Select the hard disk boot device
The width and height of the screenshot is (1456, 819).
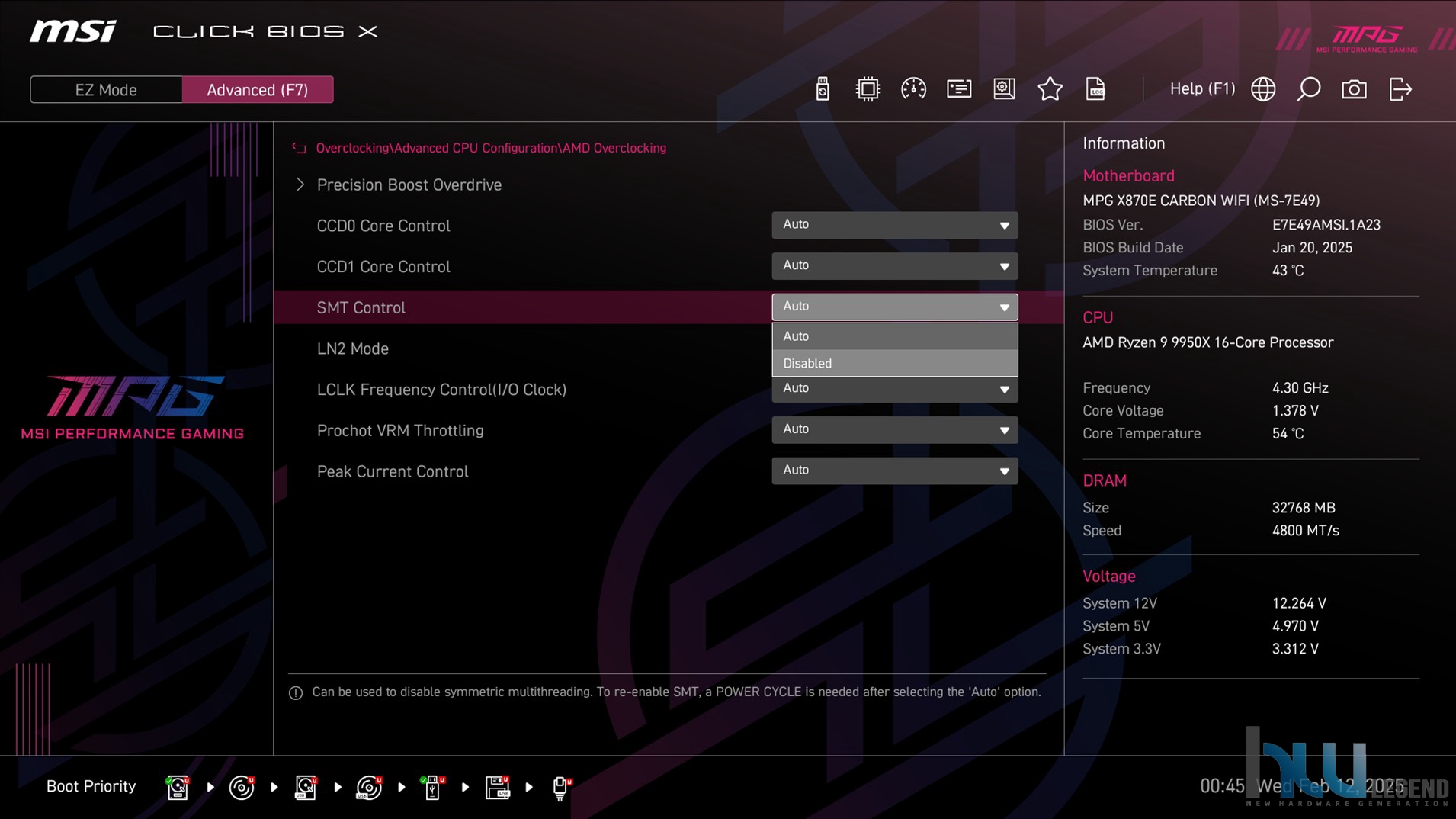(x=178, y=787)
